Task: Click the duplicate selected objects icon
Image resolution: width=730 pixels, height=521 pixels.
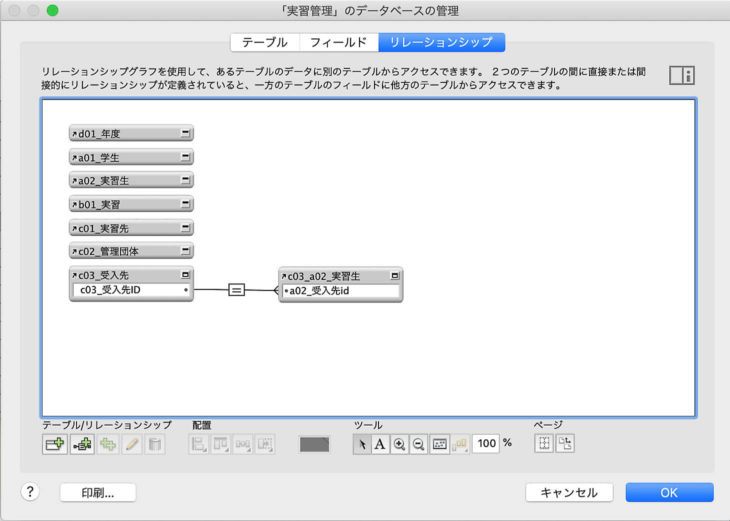Action: coord(108,444)
